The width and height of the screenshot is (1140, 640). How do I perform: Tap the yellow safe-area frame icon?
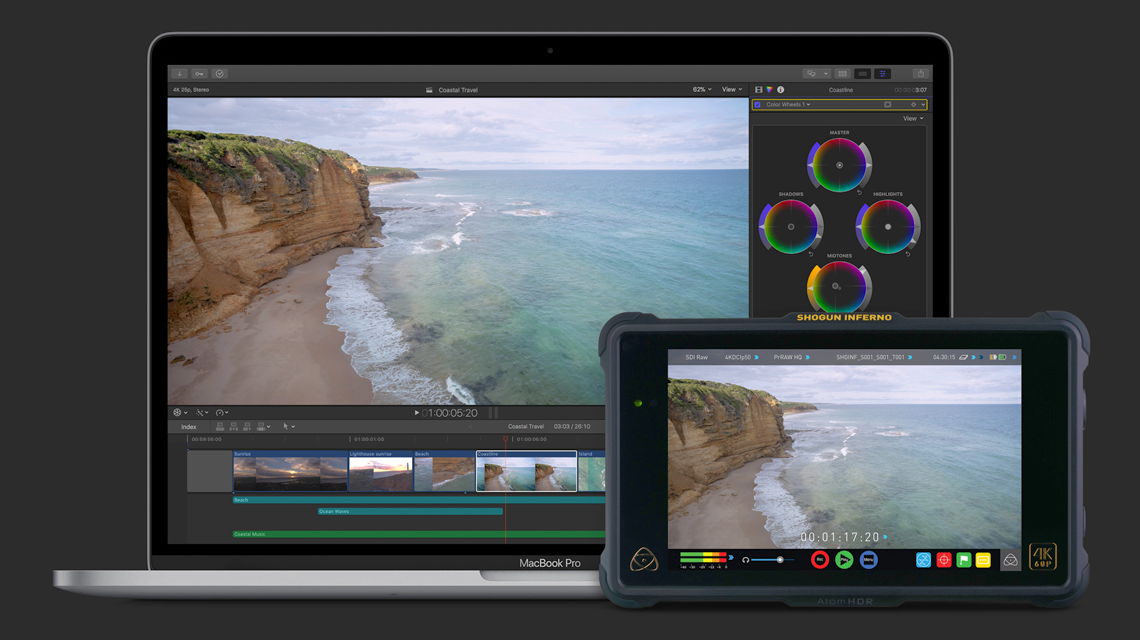pyautogui.click(x=983, y=560)
